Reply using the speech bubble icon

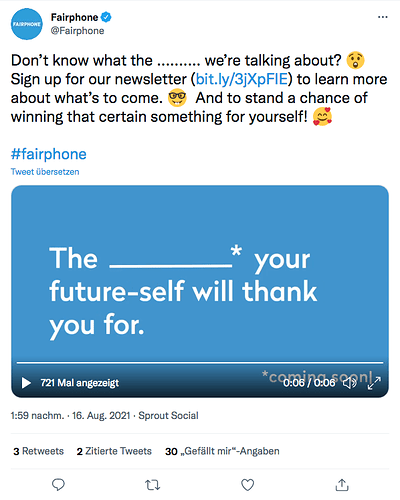(x=58, y=485)
